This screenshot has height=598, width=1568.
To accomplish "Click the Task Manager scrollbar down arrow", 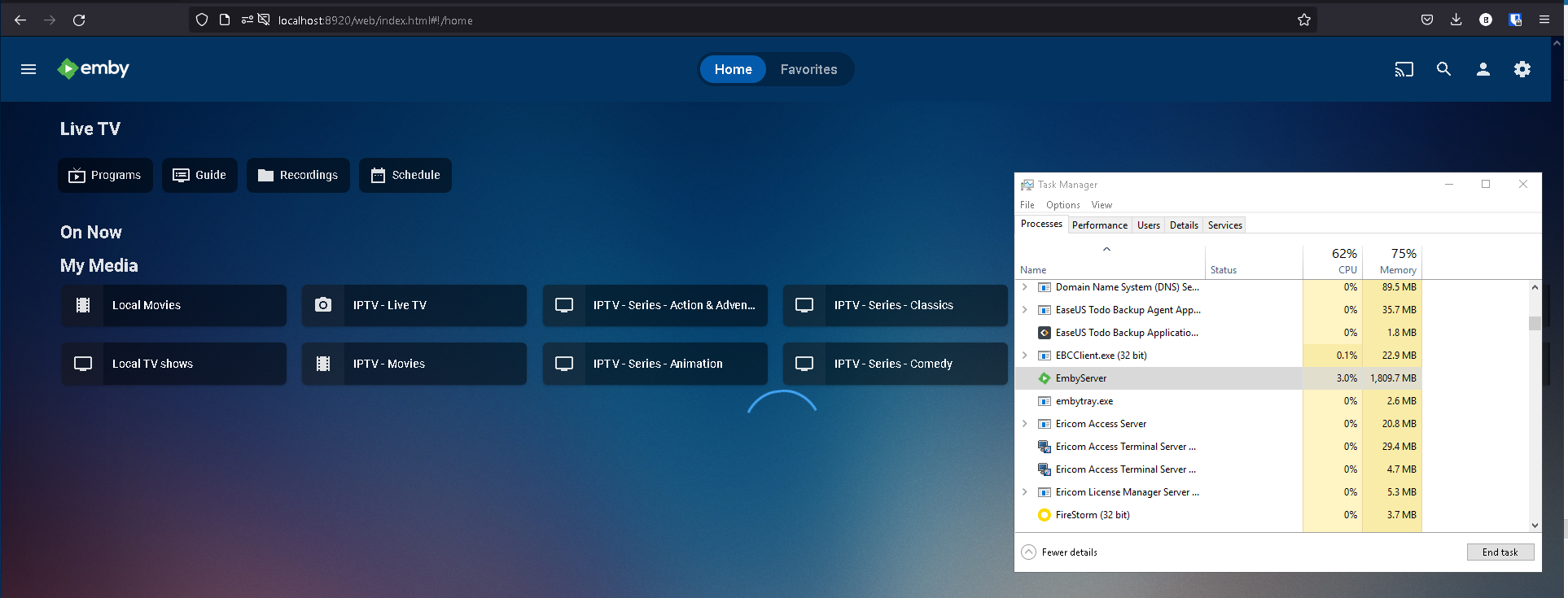I will tap(1535, 526).
